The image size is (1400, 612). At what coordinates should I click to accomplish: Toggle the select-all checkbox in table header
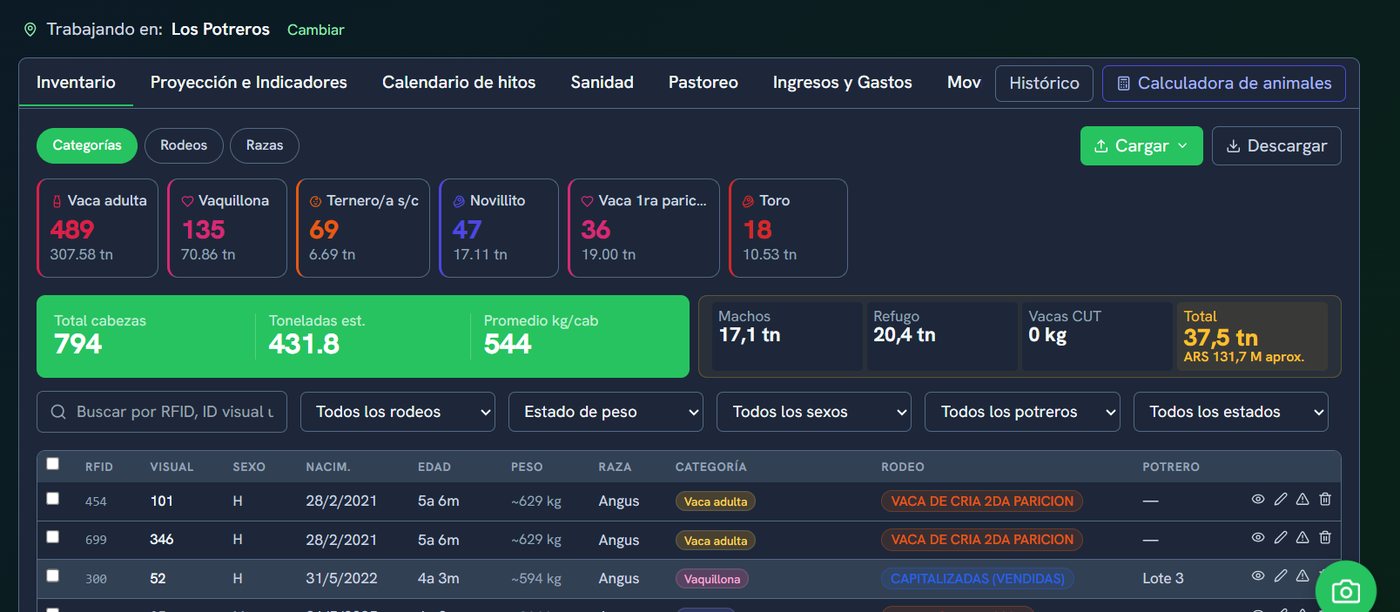pyautogui.click(x=53, y=464)
